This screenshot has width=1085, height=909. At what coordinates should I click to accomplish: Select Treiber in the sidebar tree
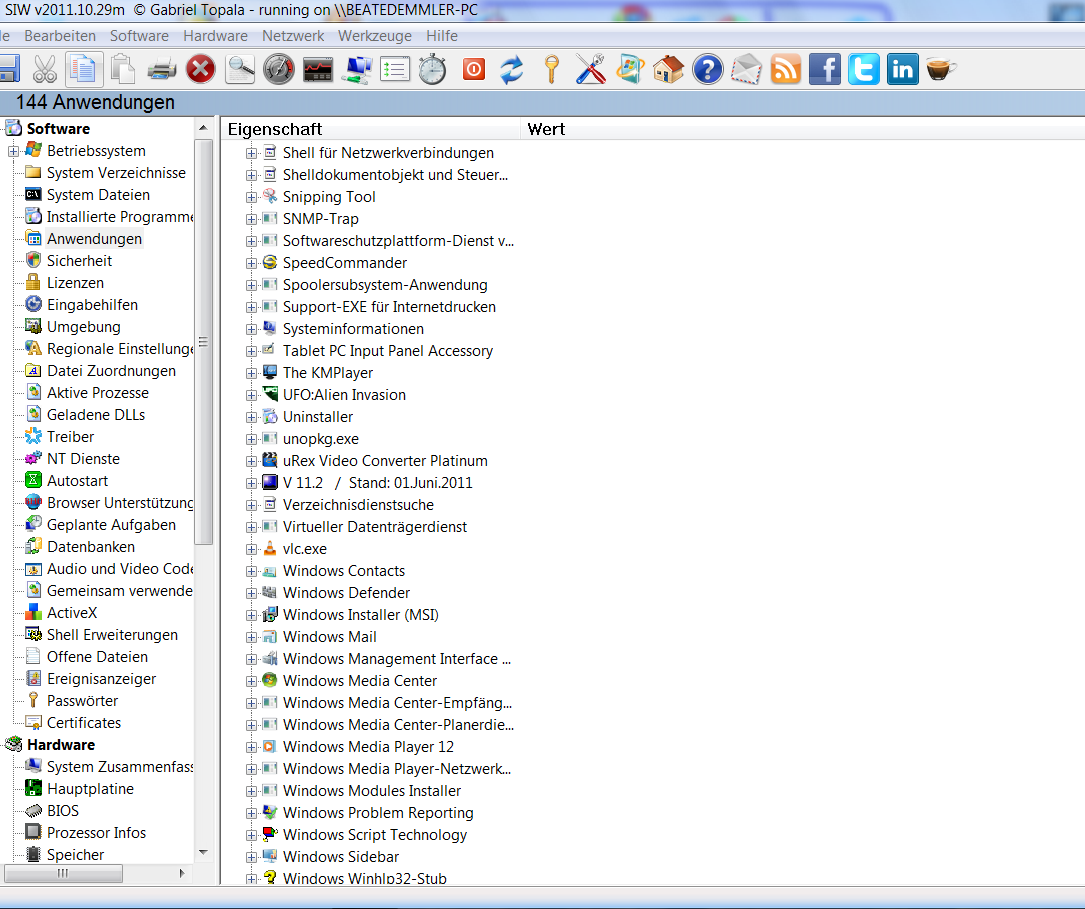tap(71, 437)
